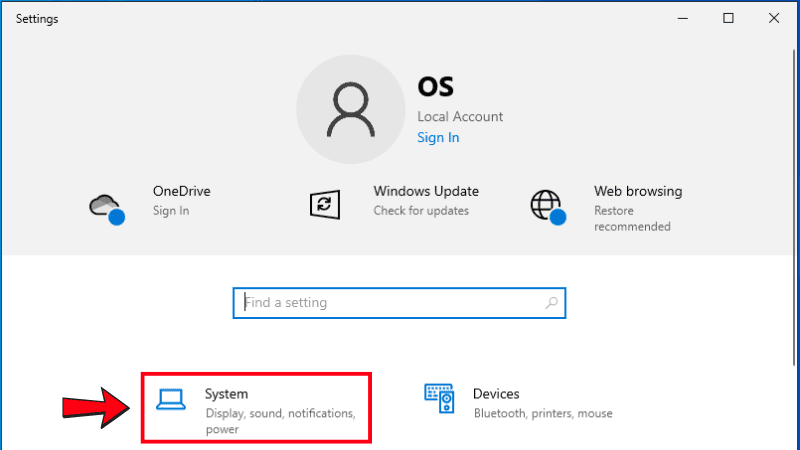Click the magnifier search icon
The image size is (800, 450).
click(x=551, y=303)
